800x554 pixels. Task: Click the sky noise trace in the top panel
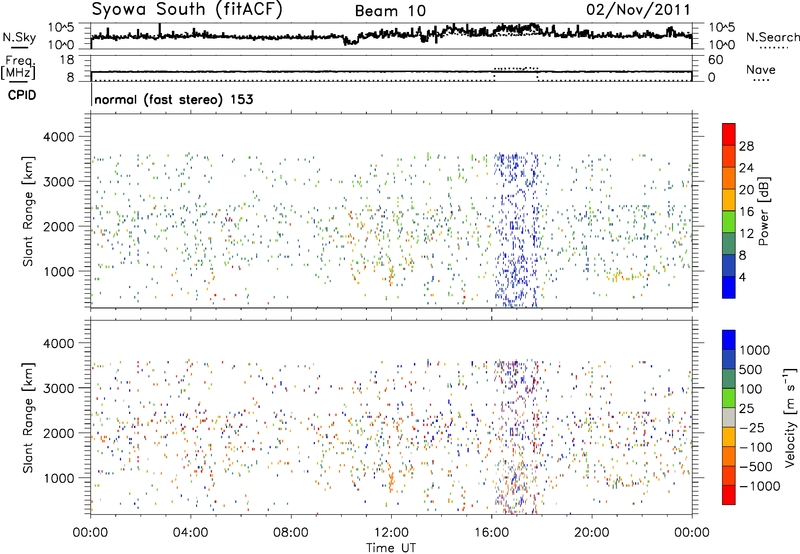pos(391,35)
